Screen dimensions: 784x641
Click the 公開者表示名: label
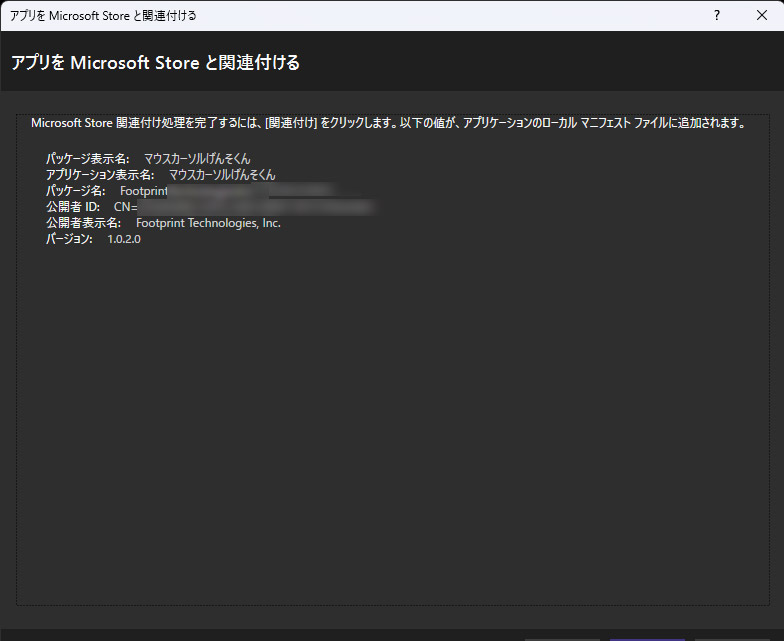pos(84,223)
